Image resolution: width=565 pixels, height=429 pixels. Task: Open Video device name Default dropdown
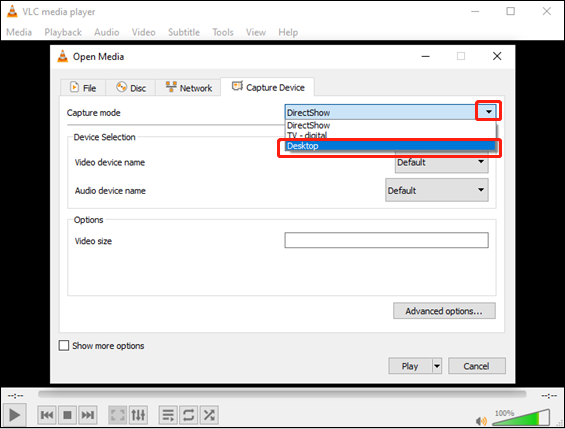(x=442, y=163)
